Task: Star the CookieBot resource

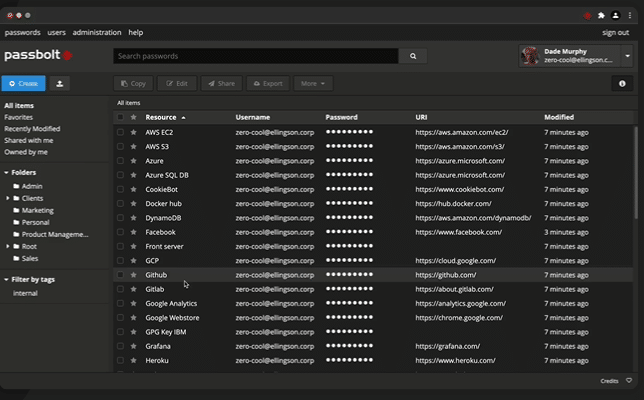Action: click(x=133, y=189)
